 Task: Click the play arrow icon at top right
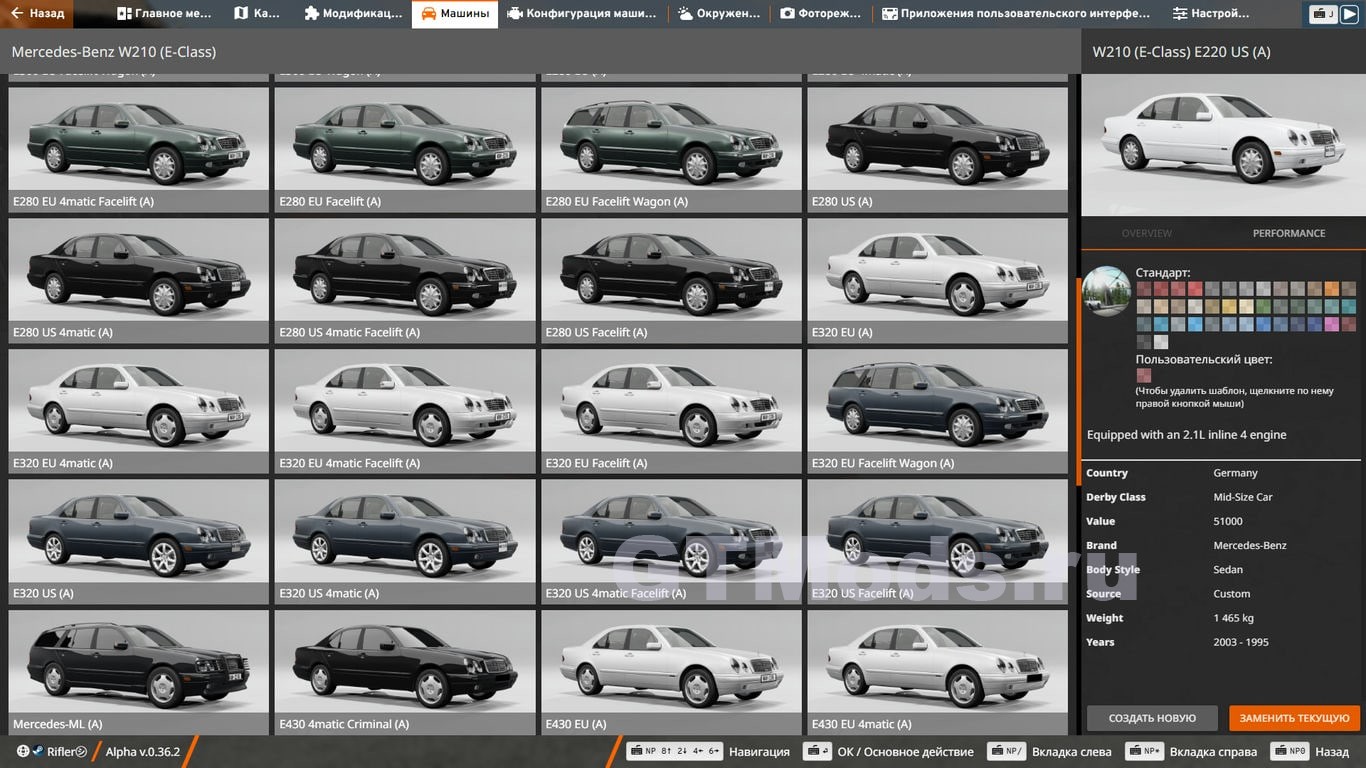tap(1350, 14)
